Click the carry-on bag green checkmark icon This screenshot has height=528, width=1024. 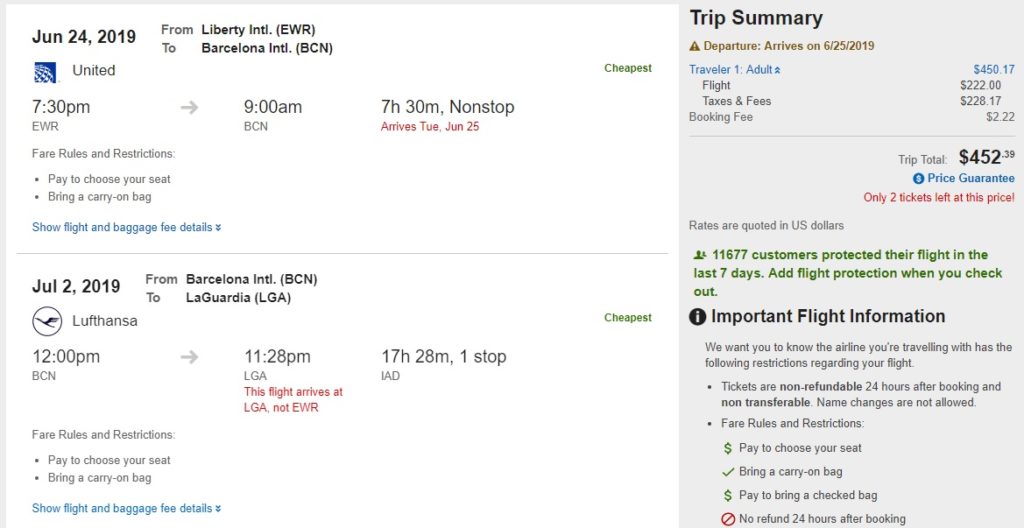coord(728,471)
